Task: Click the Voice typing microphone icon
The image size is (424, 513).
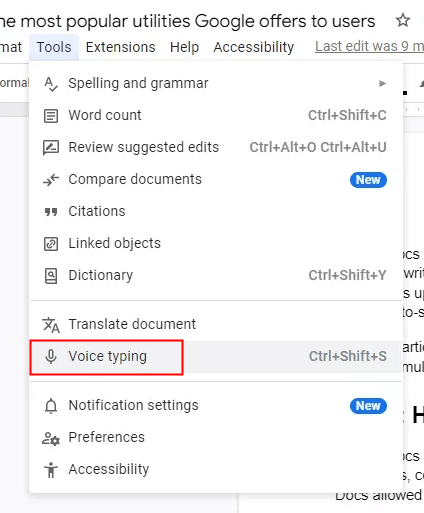Action: 51,356
